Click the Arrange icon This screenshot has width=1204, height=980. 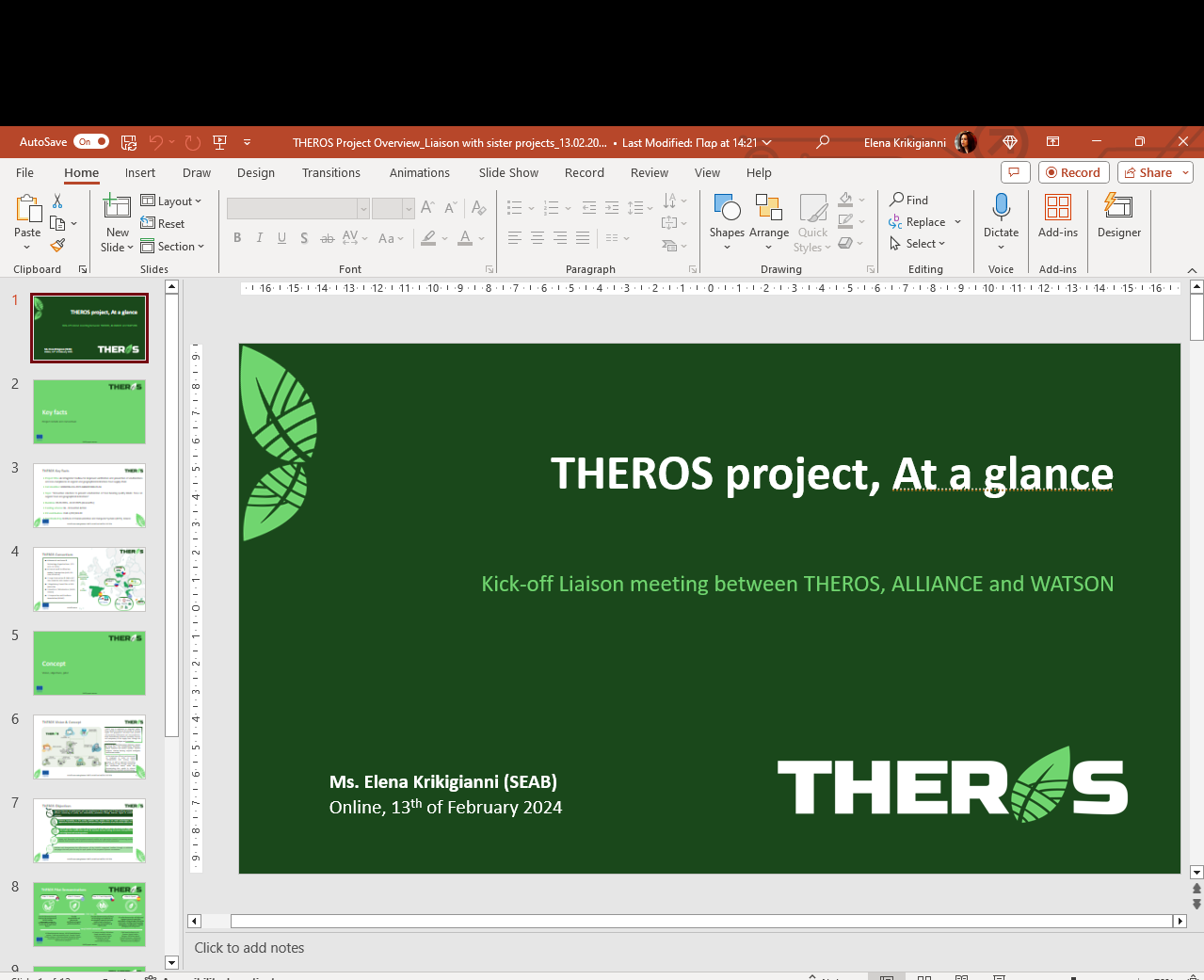[769, 207]
